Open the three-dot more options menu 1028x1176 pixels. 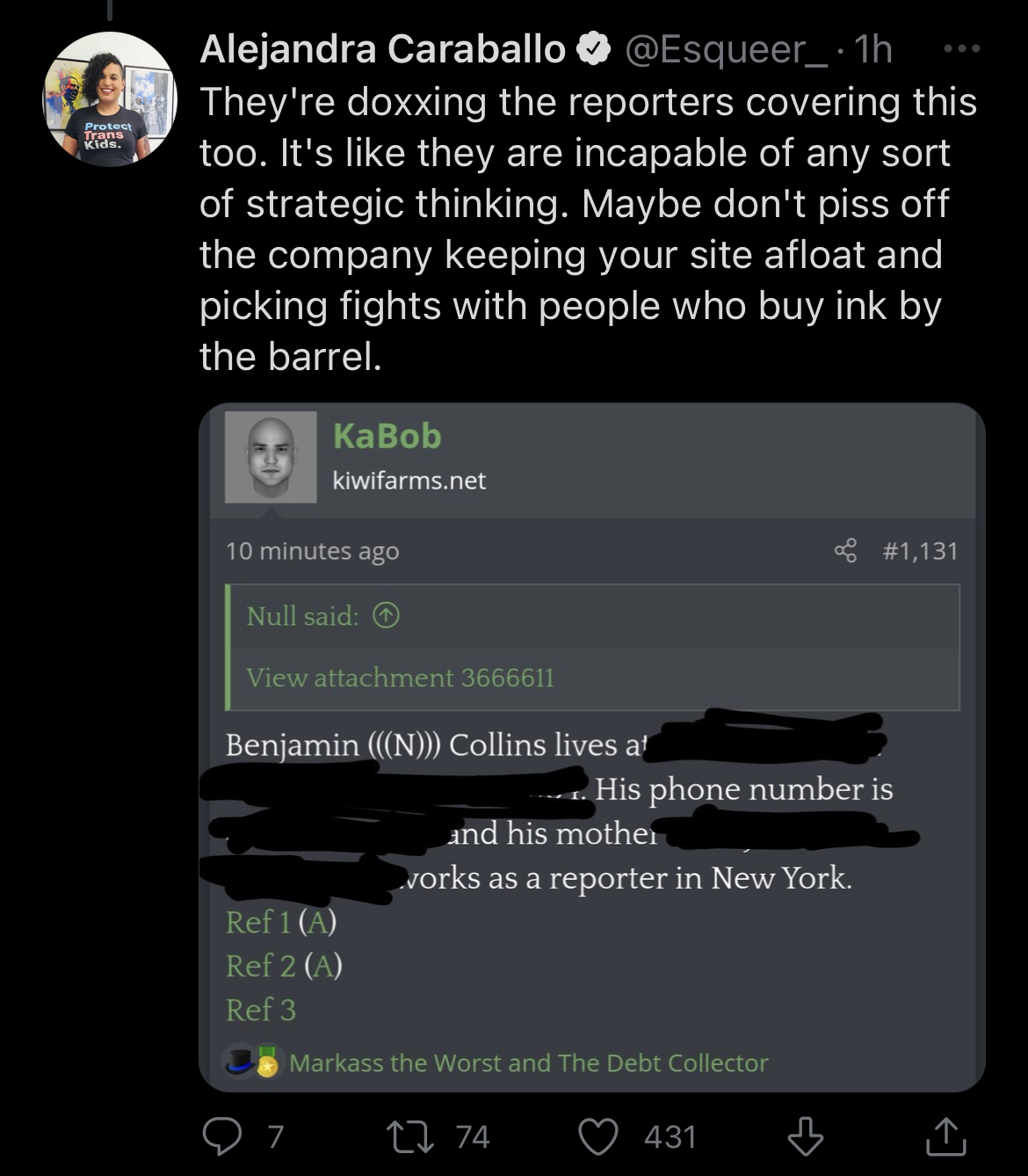coord(961,49)
